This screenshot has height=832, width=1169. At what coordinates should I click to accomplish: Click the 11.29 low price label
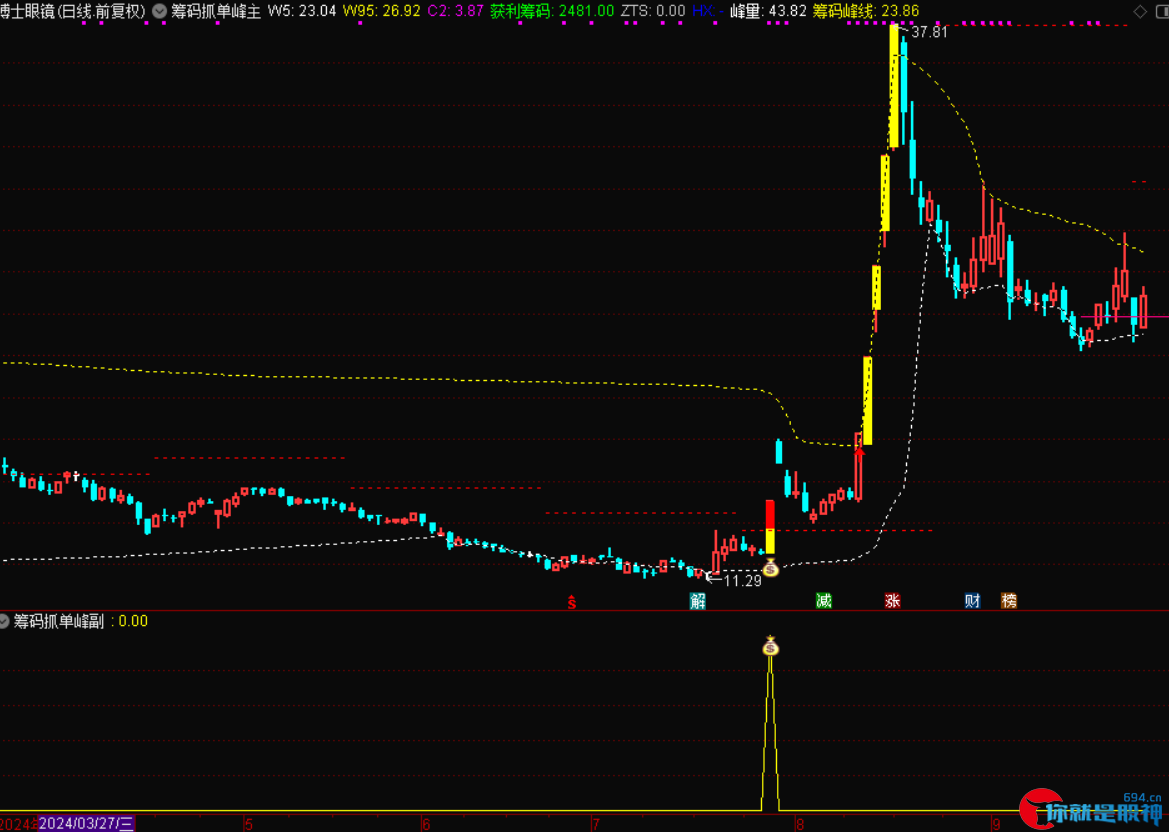[743, 581]
